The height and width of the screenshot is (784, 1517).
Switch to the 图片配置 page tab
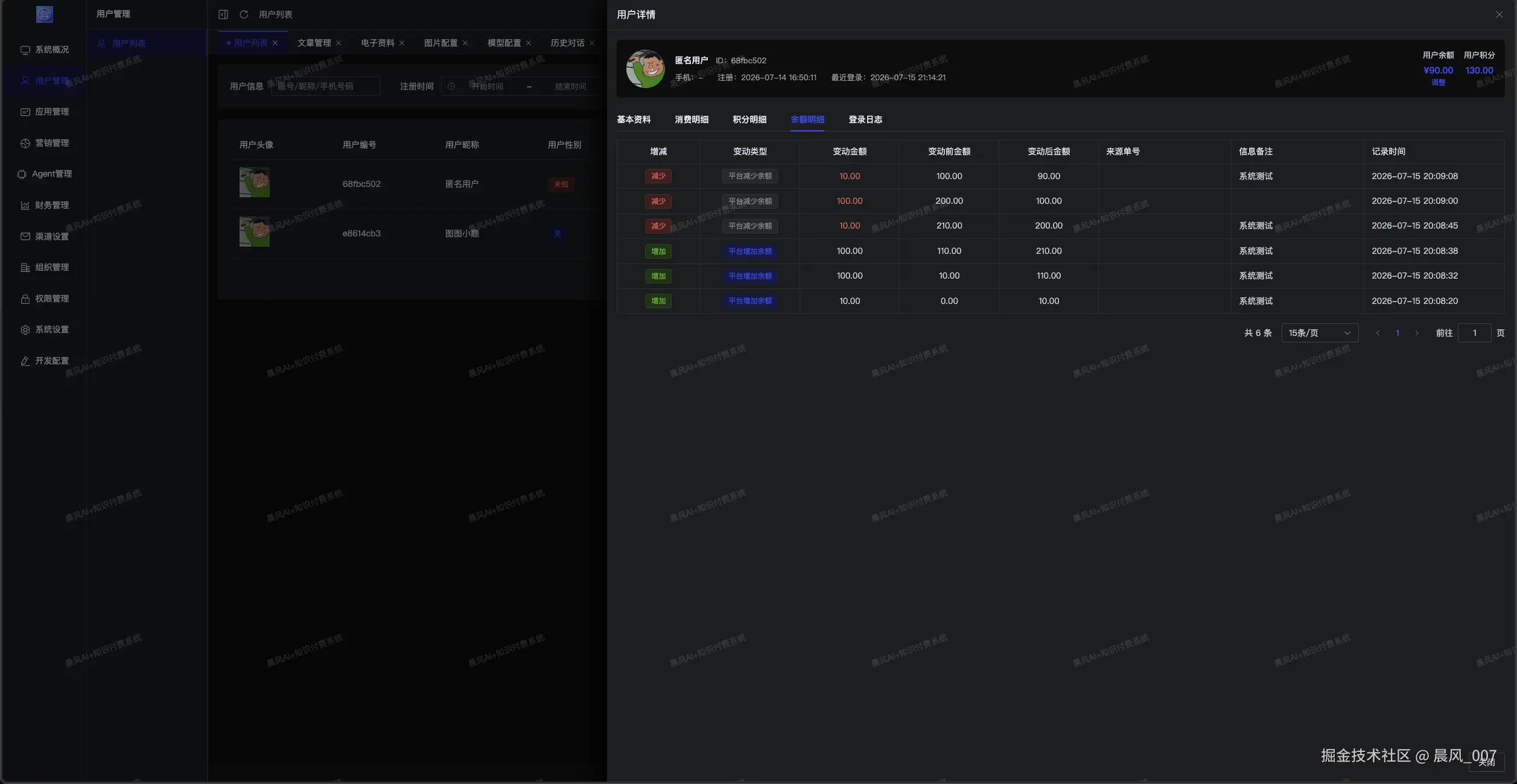(x=440, y=43)
